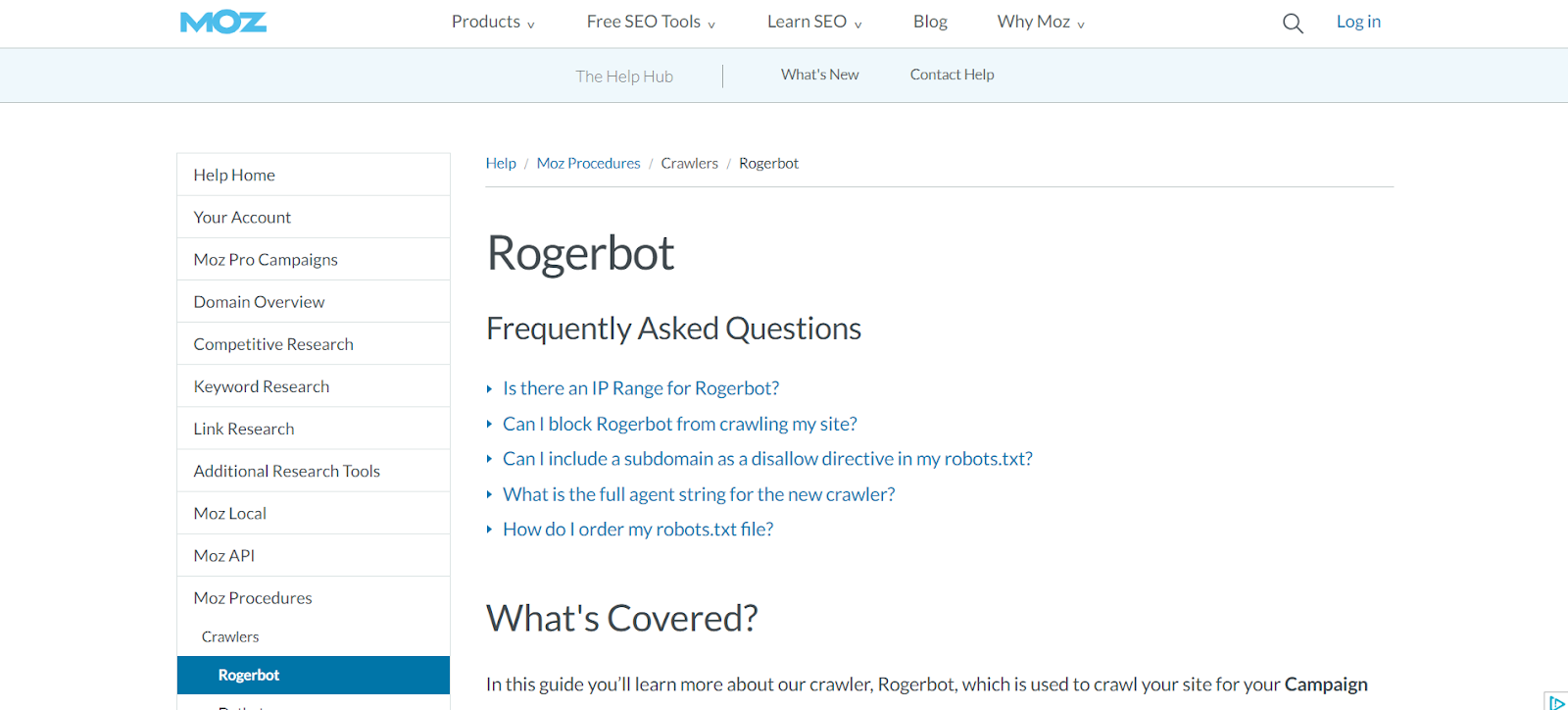This screenshot has width=1568, height=710.
Task: Expand the Learn SEO dropdown
Action: (x=814, y=22)
